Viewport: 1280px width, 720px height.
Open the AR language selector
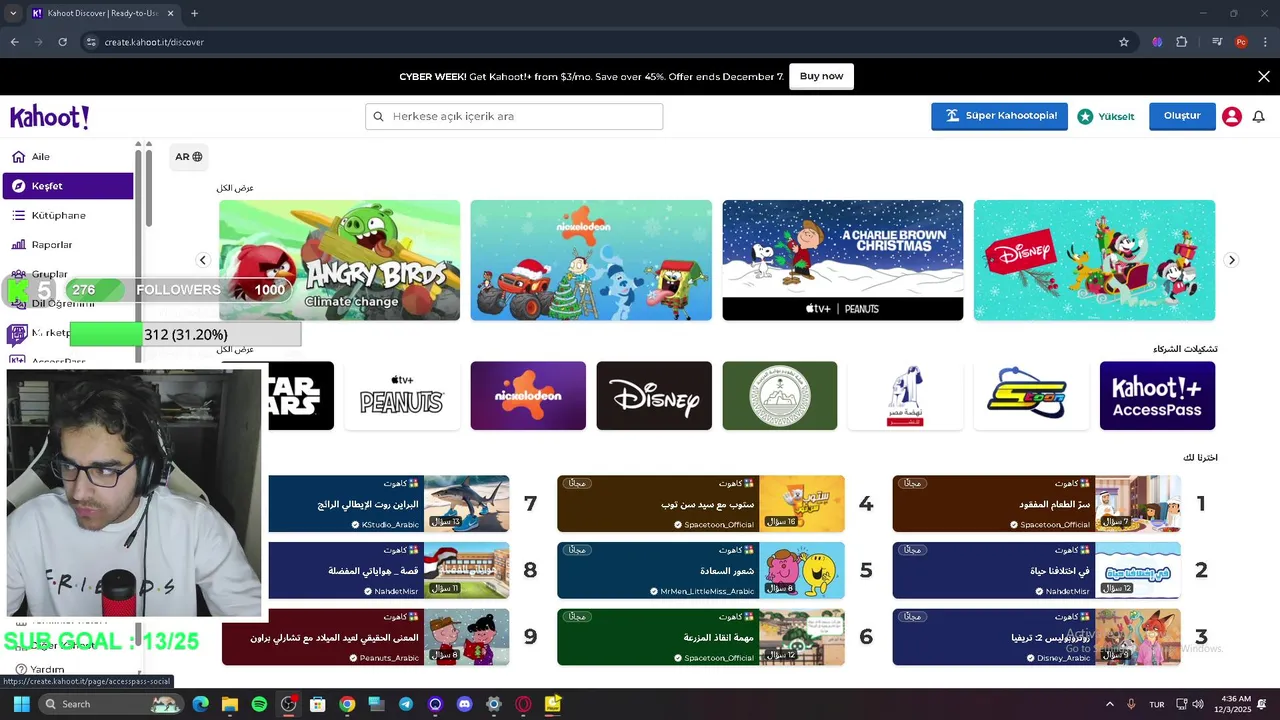[x=189, y=156]
